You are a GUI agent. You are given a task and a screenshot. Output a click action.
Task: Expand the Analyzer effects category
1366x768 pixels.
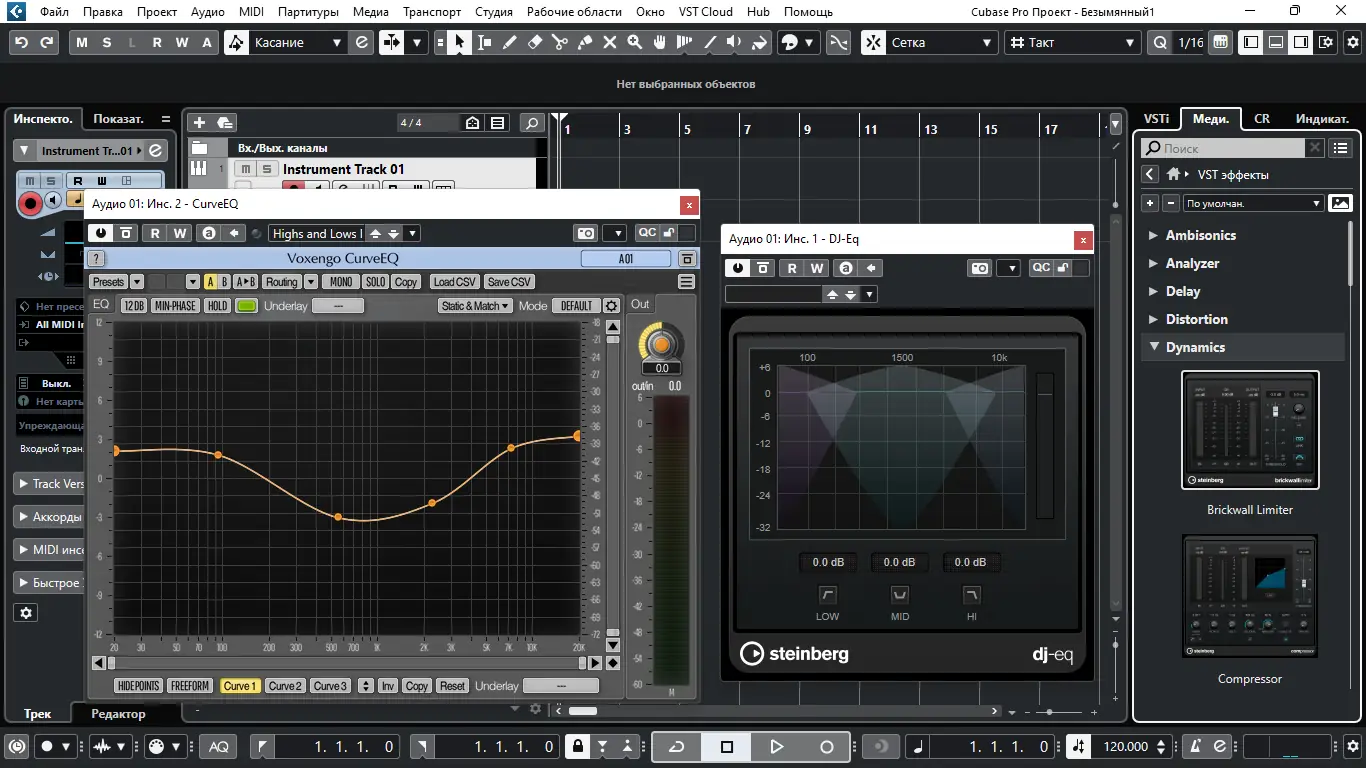(x=1153, y=264)
